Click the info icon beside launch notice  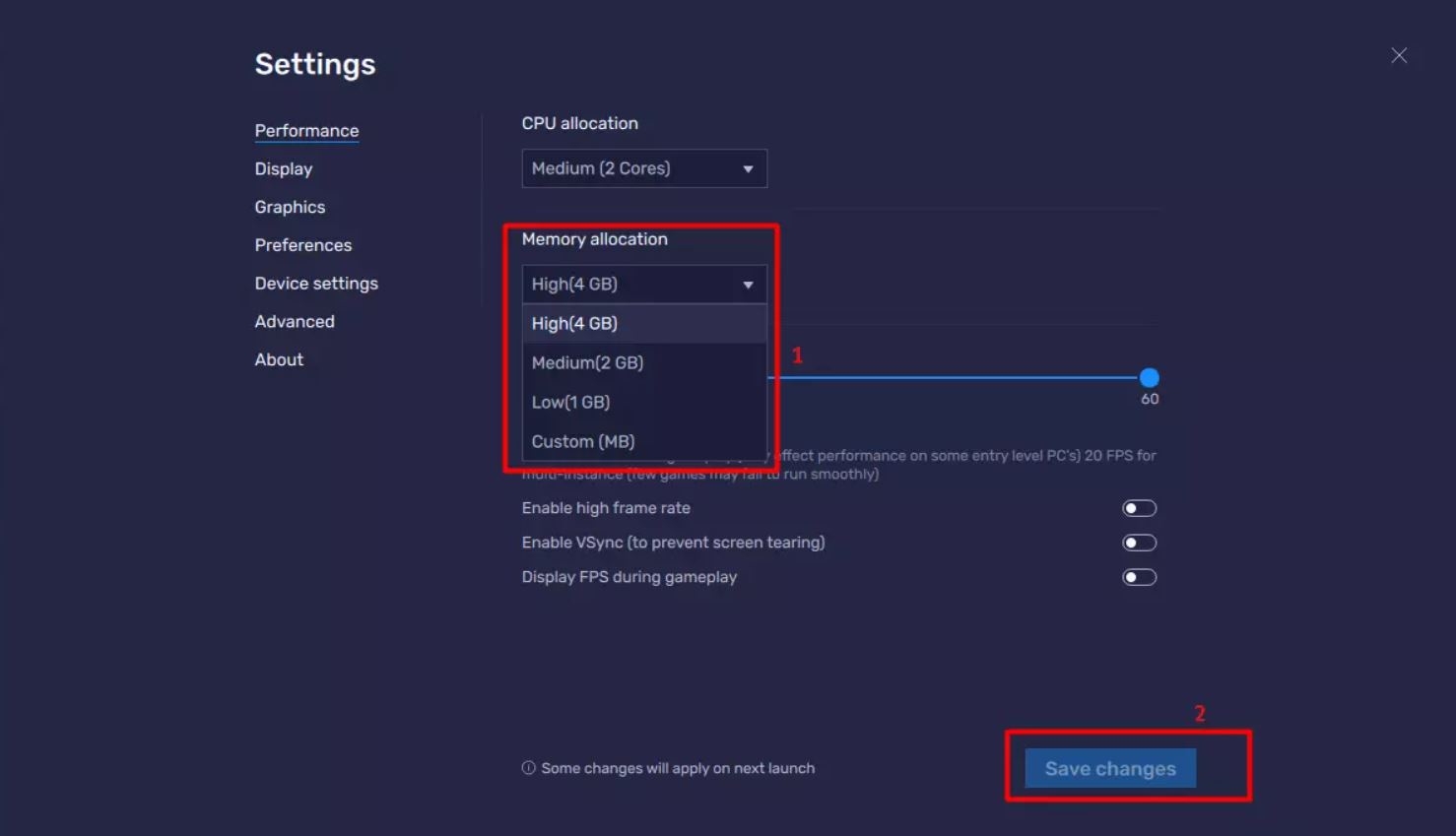point(529,768)
